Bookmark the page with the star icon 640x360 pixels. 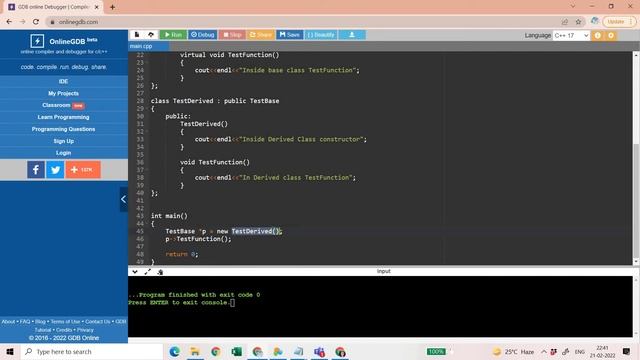click(578, 22)
